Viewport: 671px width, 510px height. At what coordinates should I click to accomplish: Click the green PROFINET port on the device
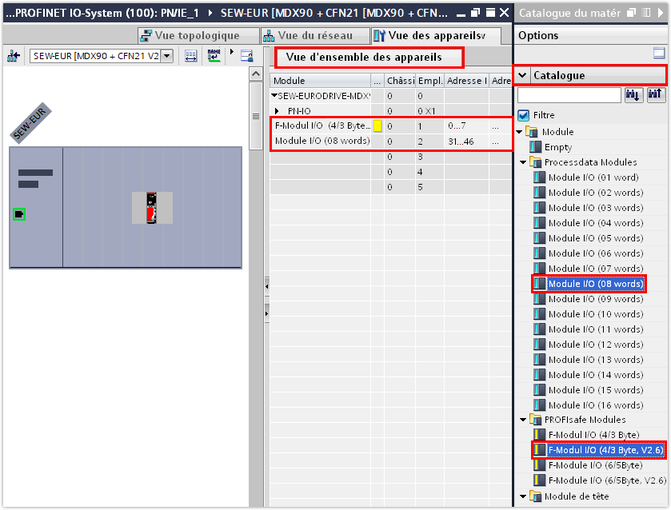[20, 214]
